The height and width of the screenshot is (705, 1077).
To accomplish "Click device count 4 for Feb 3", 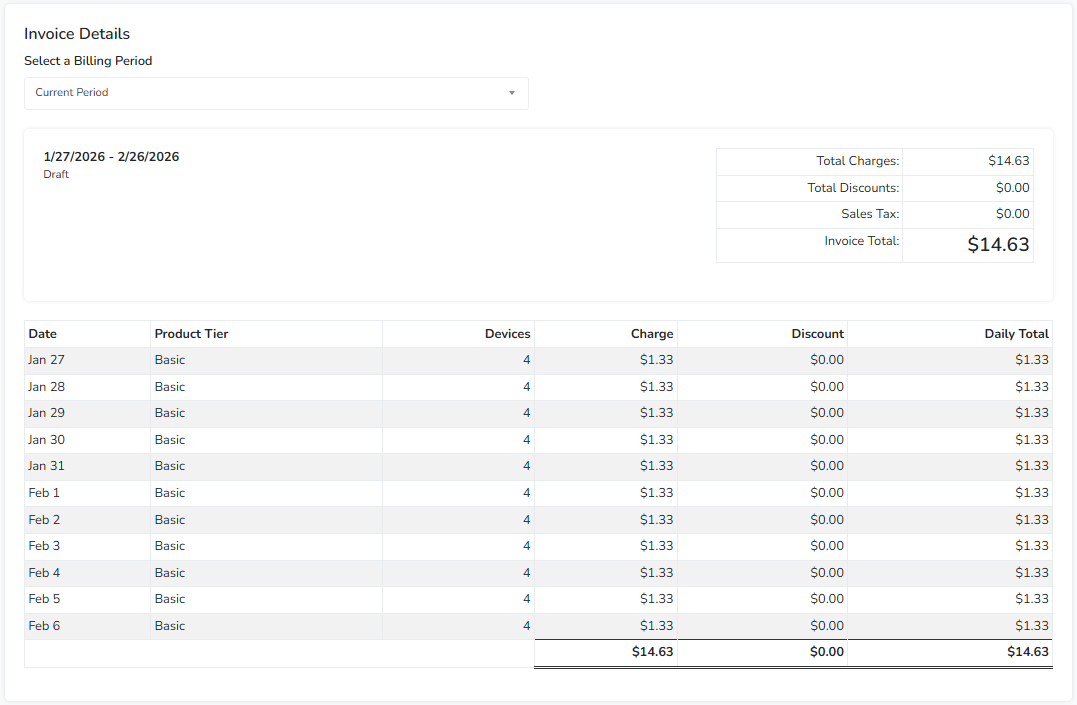I will pos(526,546).
